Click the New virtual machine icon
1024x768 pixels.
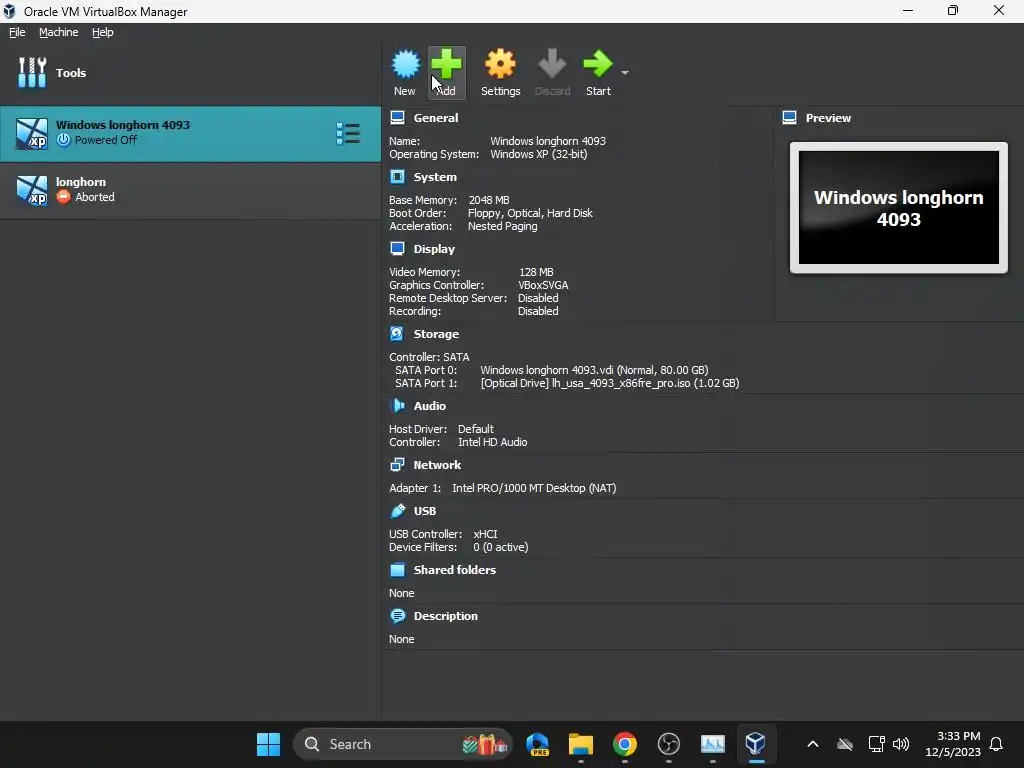tap(406, 64)
